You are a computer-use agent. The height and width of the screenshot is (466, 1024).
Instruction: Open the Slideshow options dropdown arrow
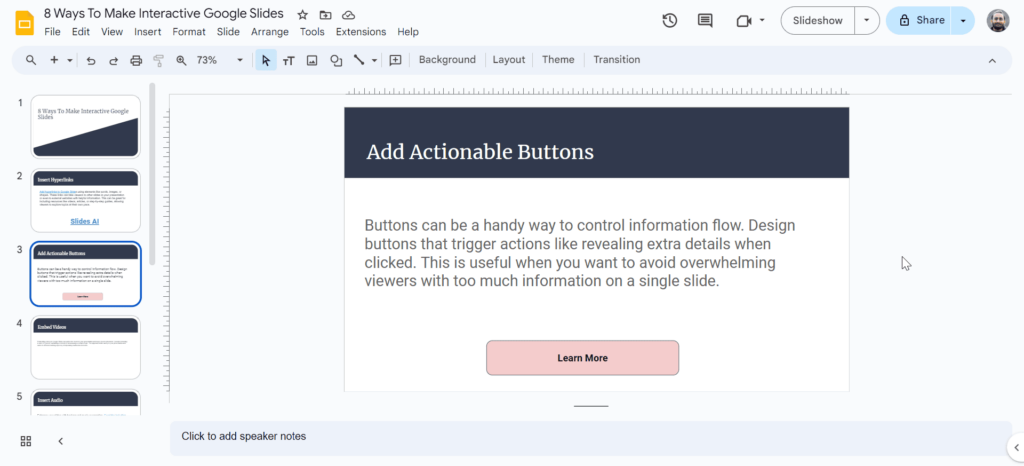tap(866, 20)
